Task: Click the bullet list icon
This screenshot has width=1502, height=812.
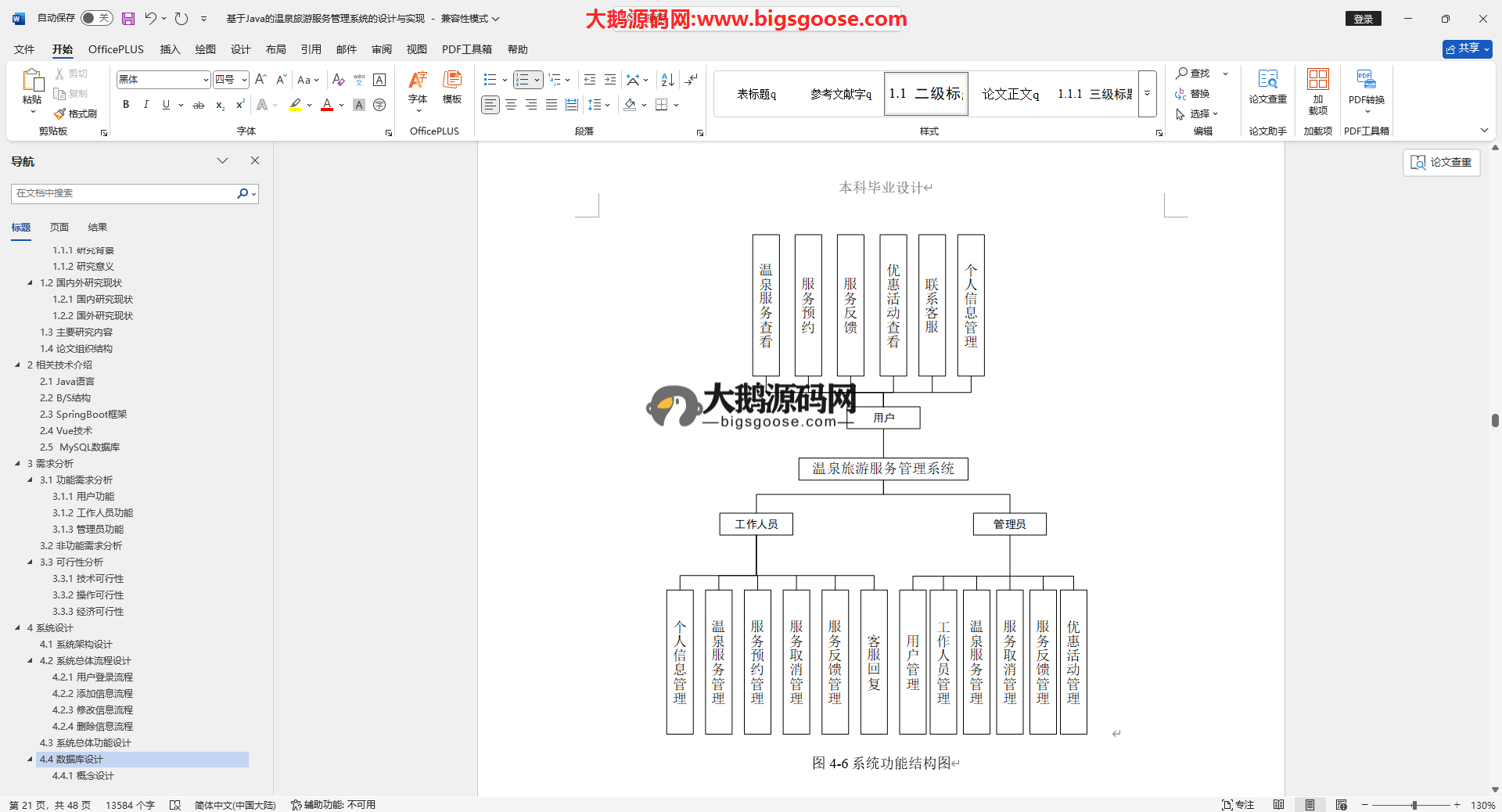Action: [490, 80]
